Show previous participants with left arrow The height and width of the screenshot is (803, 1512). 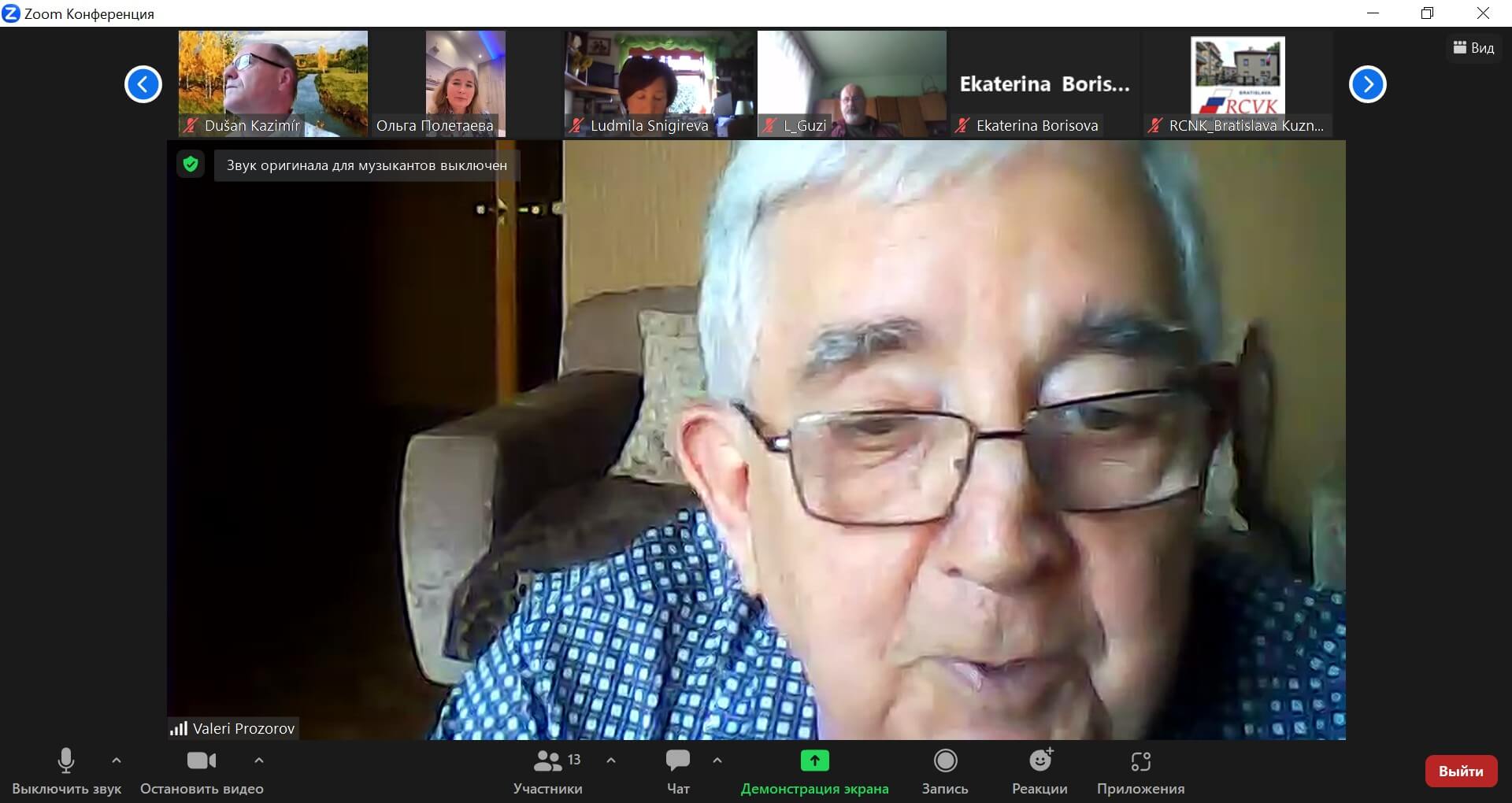(143, 84)
